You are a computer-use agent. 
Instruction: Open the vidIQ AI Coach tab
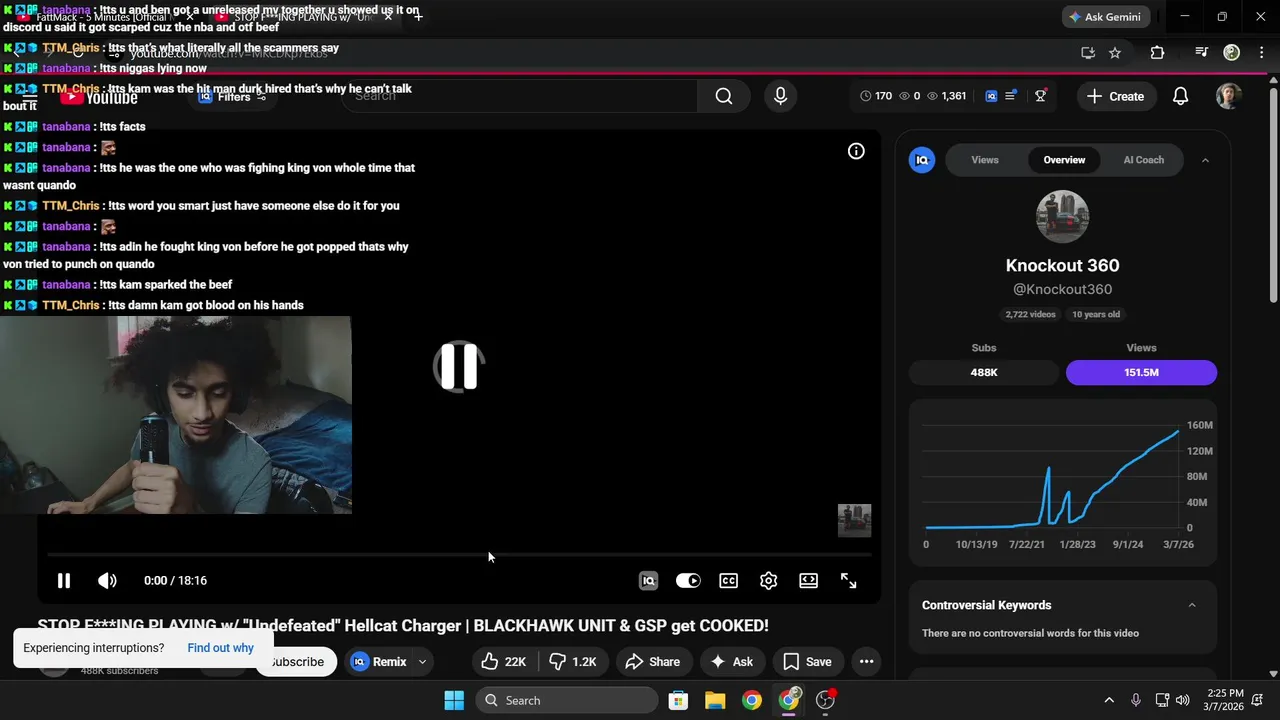[1143, 160]
